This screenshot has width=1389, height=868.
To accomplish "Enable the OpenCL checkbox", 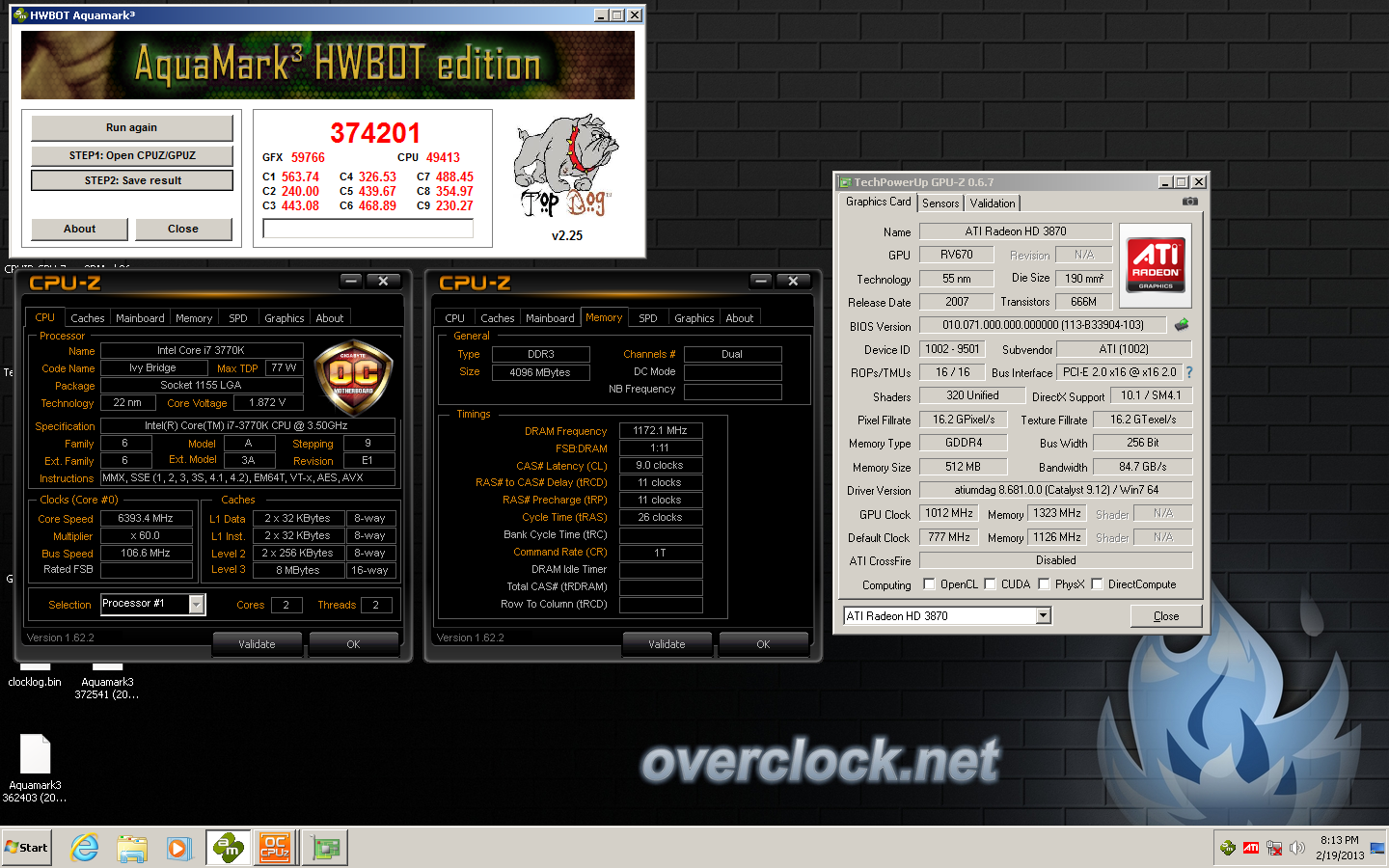I will (x=929, y=583).
